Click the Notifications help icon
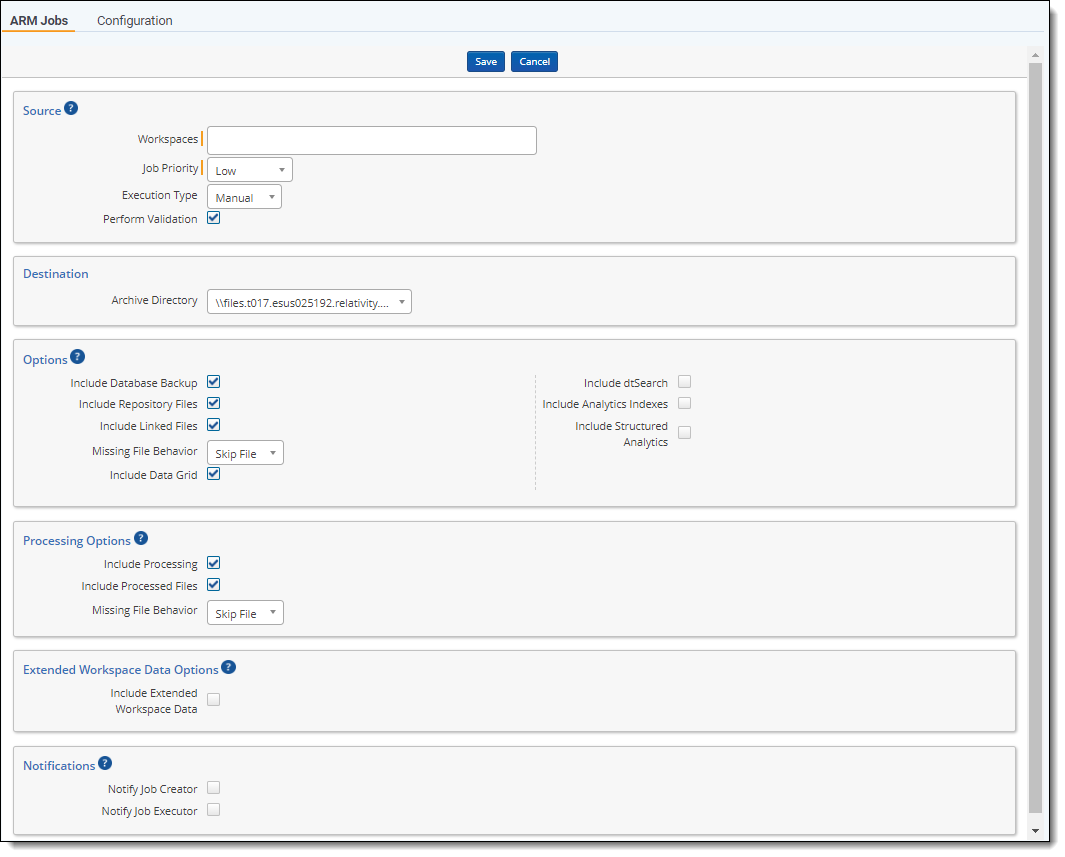The height and width of the screenshot is (857, 1065). [x=105, y=764]
